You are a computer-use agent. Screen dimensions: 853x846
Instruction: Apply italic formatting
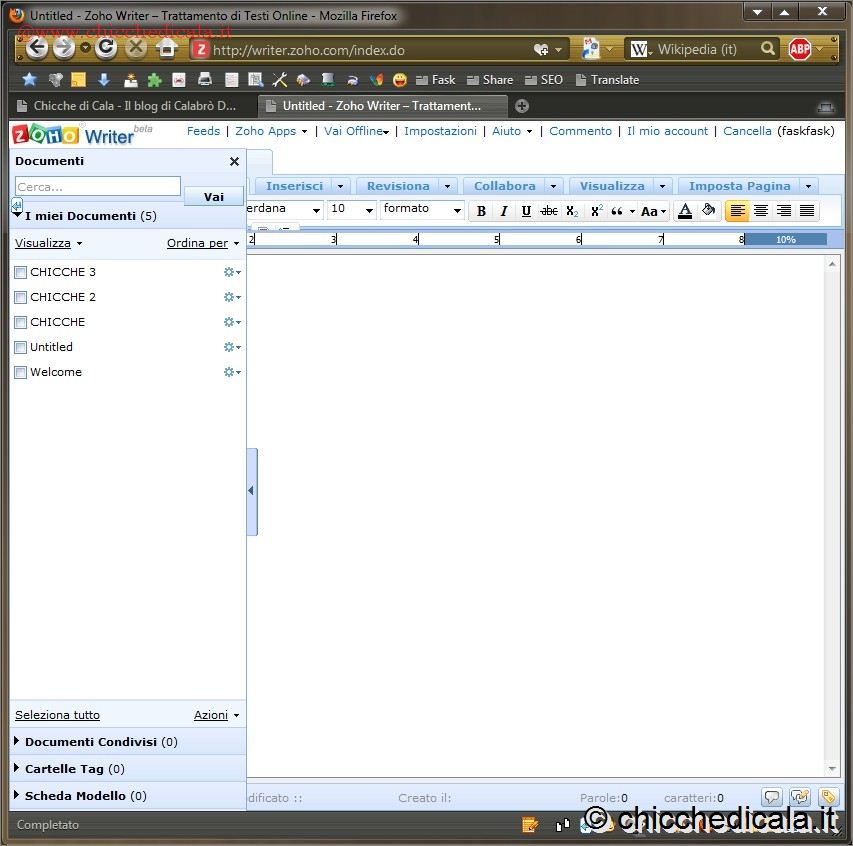point(503,211)
